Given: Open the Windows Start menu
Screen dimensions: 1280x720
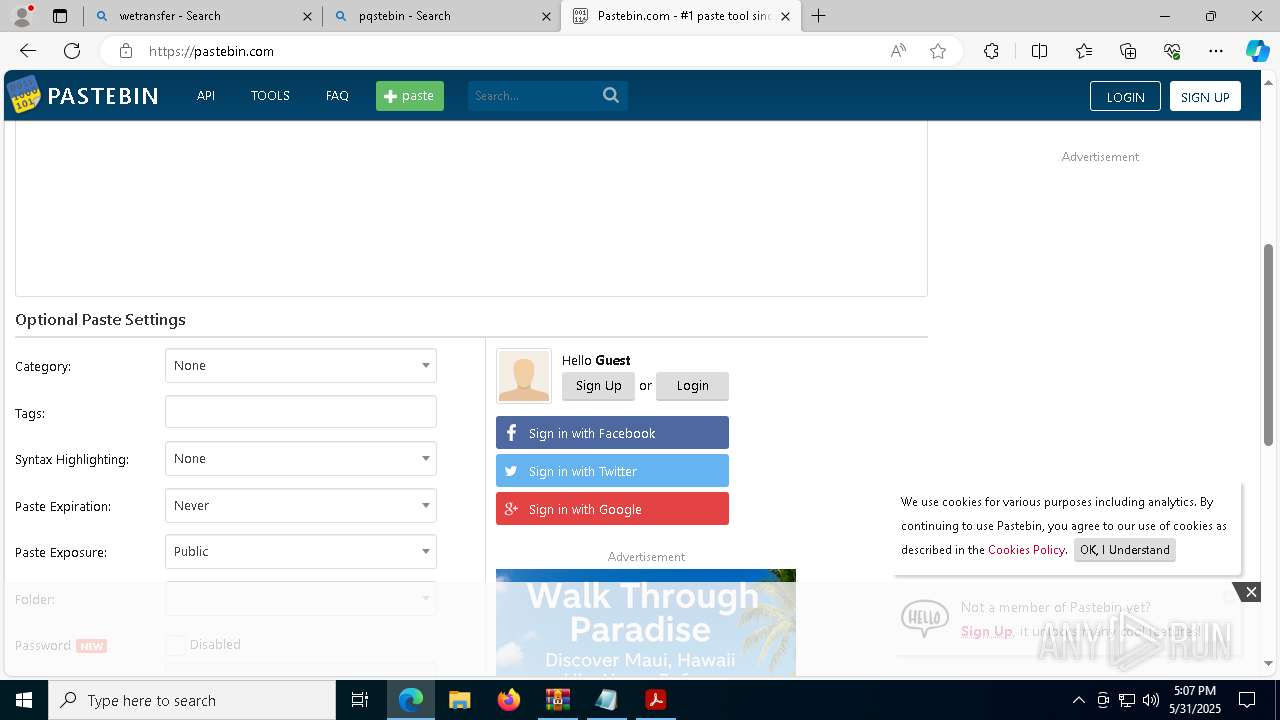Looking at the screenshot, I should [x=24, y=700].
